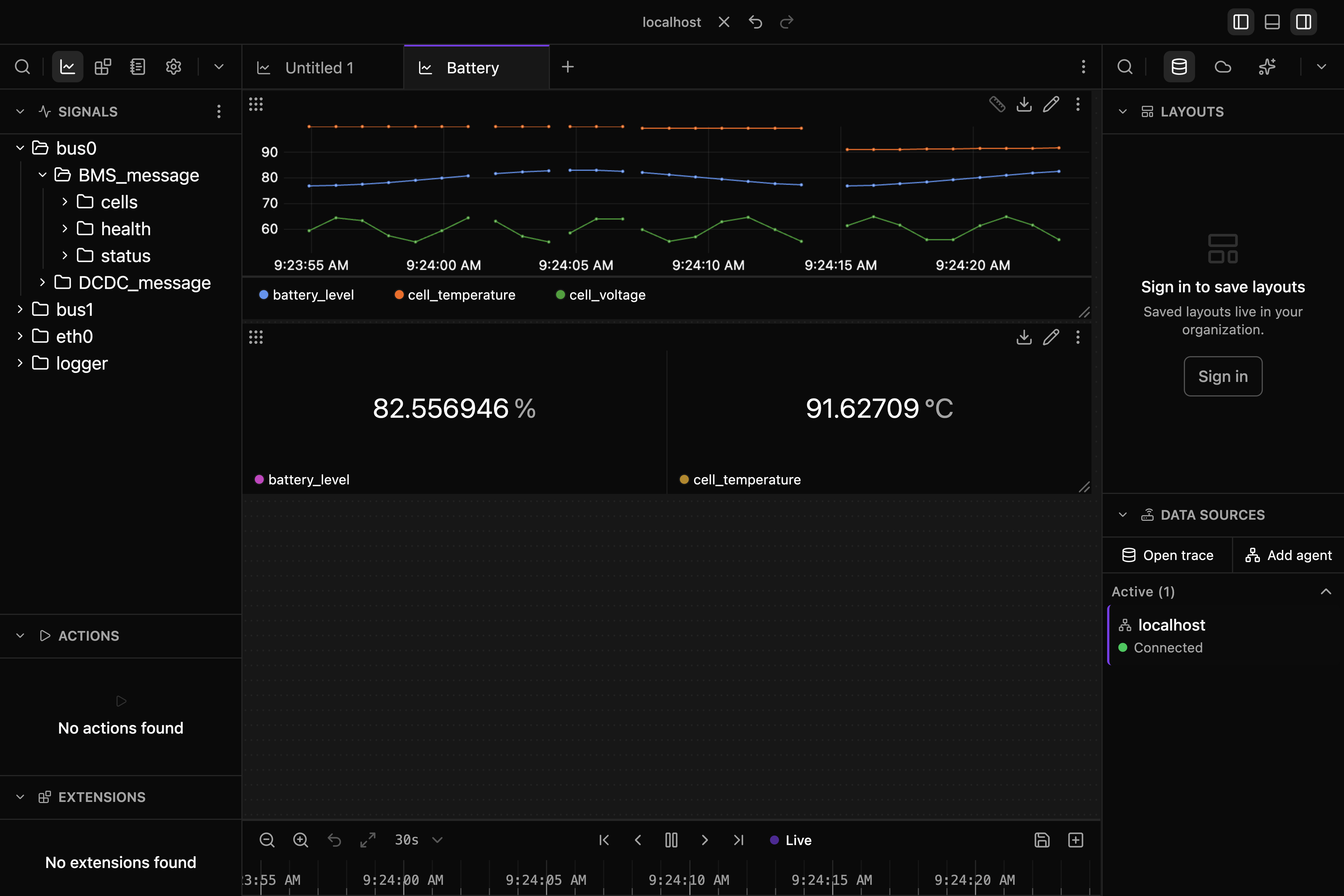Screen dimensions: 1344x896
Task: Collapse the ACTIONS section
Action: 20,636
